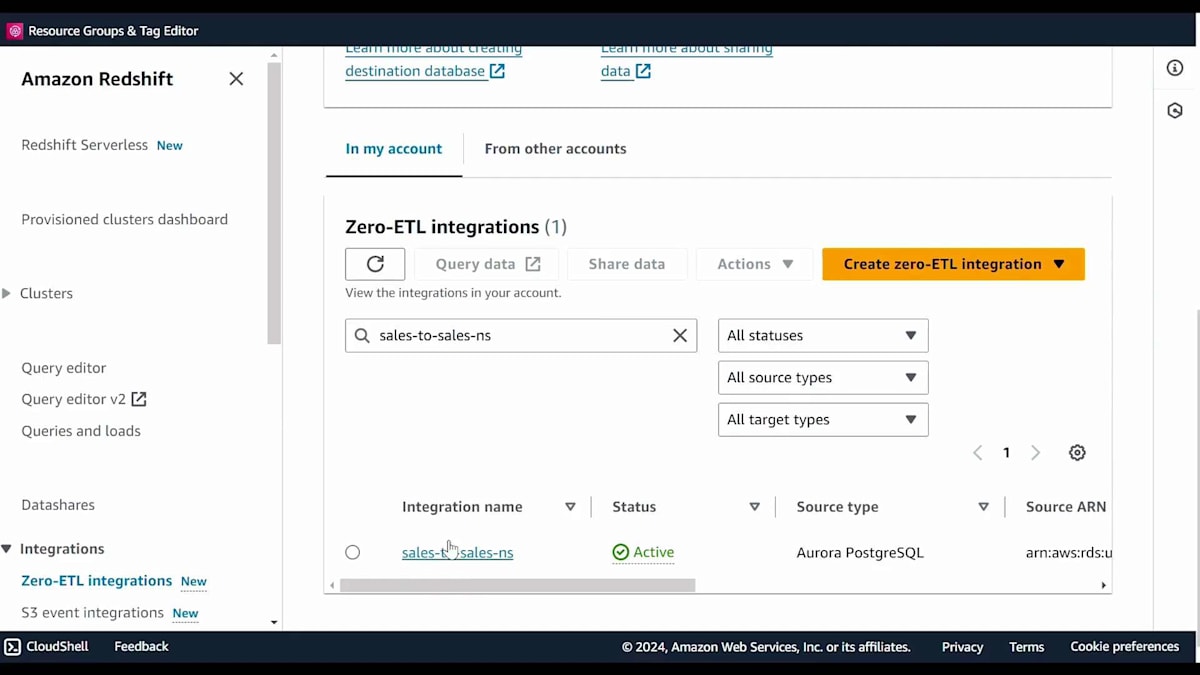Click the Resource Groups & Tag Editor icon

[x=15, y=31]
